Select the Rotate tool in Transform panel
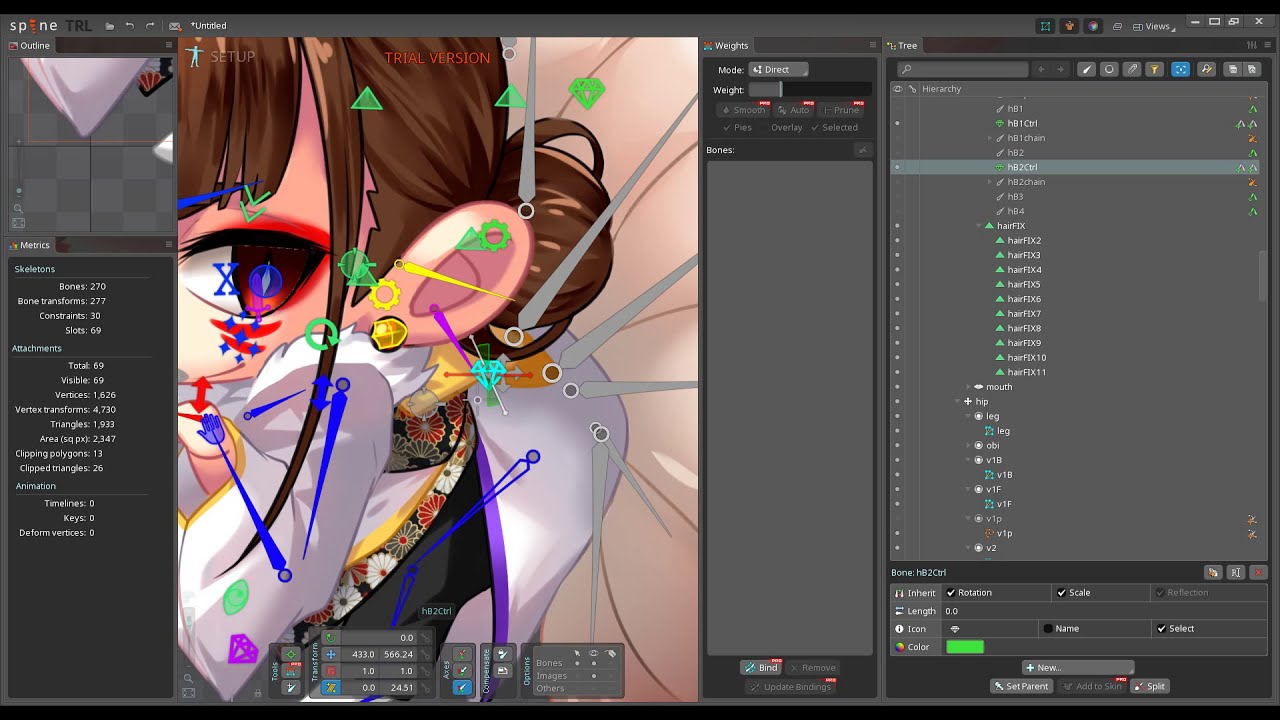Screen dimensions: 1280x720 [x=331, y=638]
